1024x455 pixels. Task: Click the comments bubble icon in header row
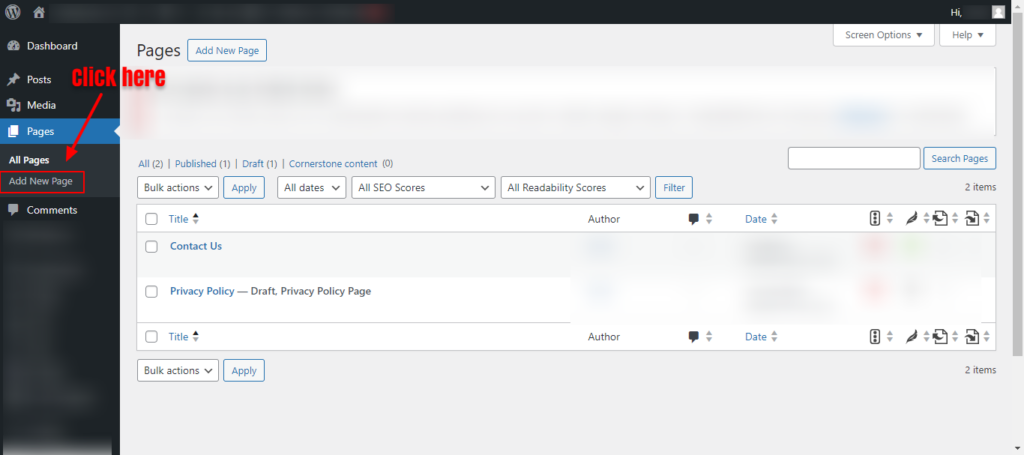pyautogui.click(x=694, y=219)
